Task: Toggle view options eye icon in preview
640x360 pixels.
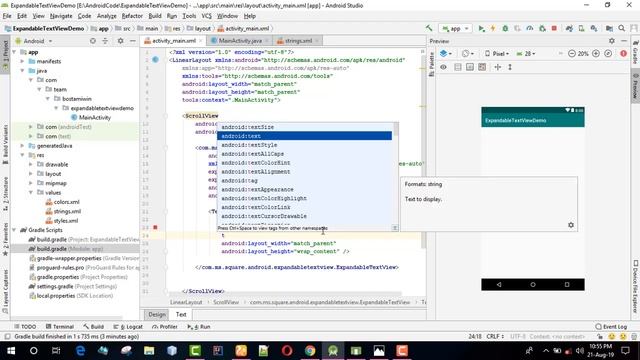Action: (x=443, y=67)
